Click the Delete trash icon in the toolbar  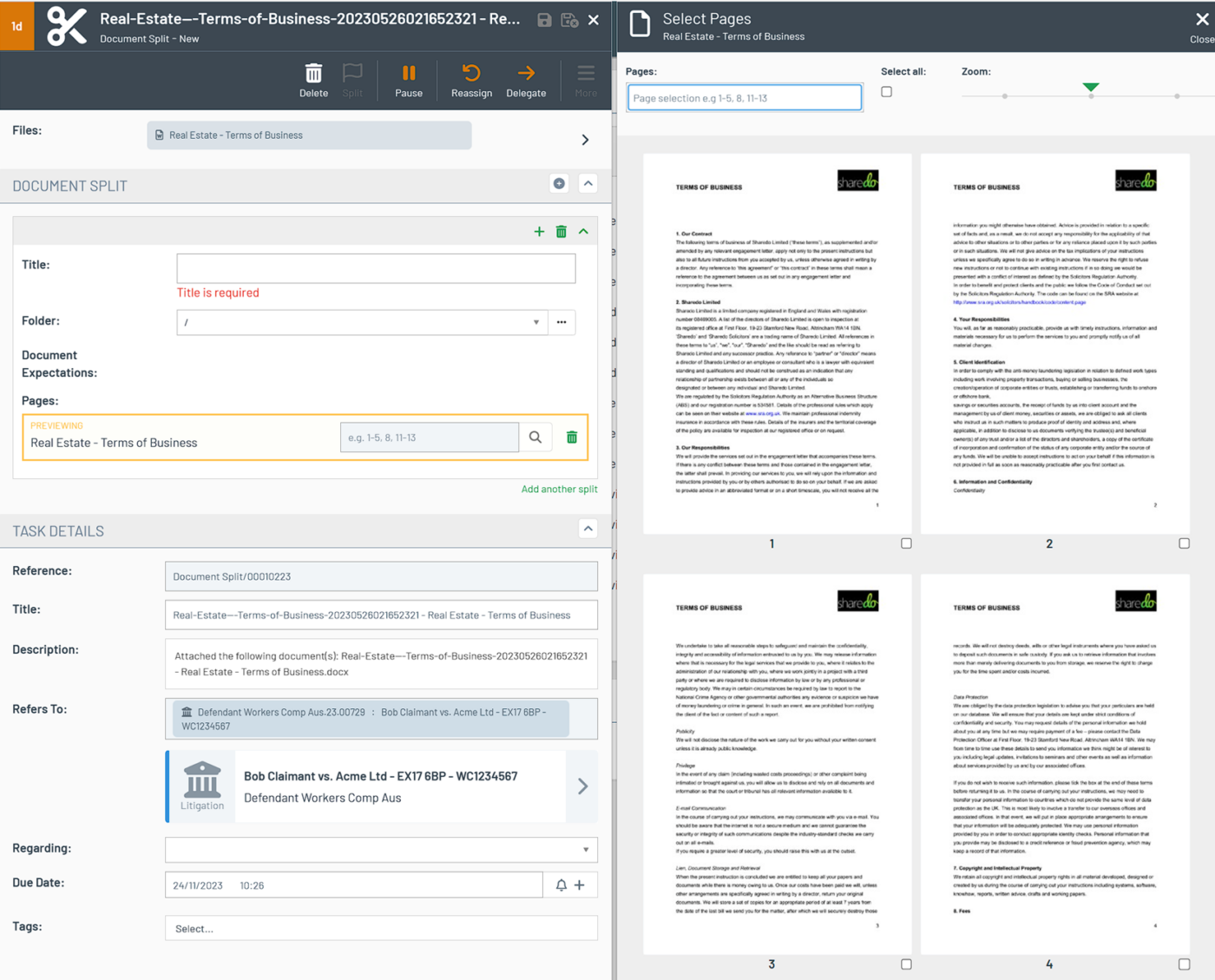click(313, 74)
